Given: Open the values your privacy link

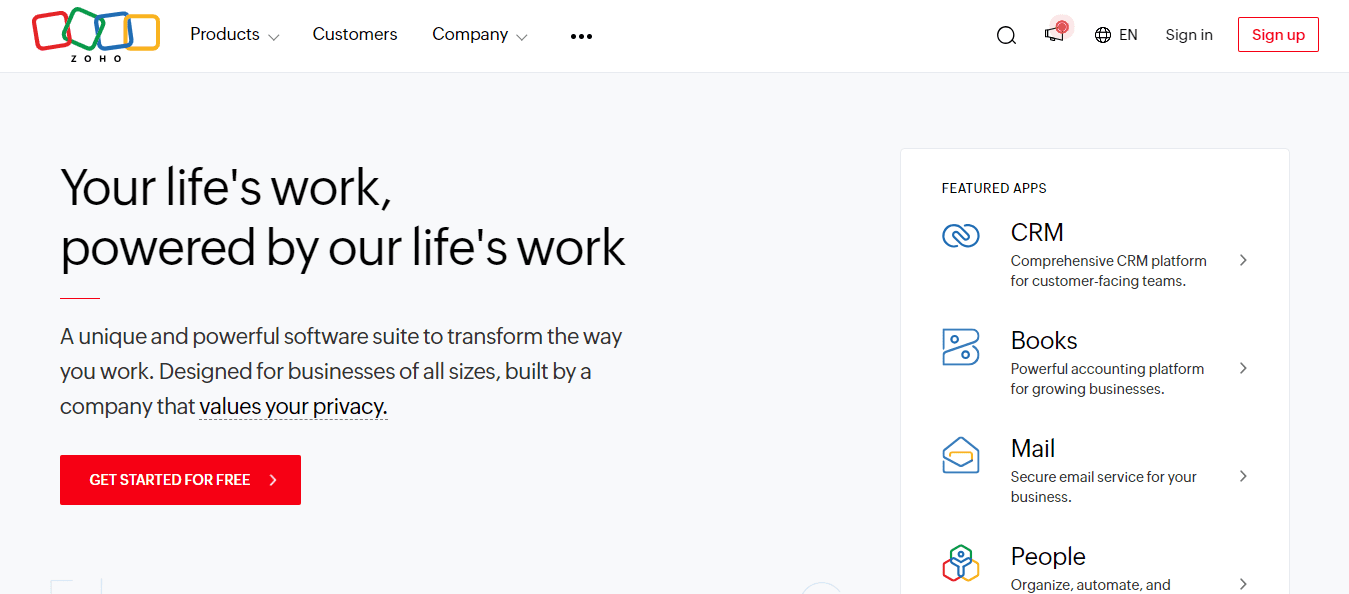Looking at the screenshot, I should (x=292, y=406).
